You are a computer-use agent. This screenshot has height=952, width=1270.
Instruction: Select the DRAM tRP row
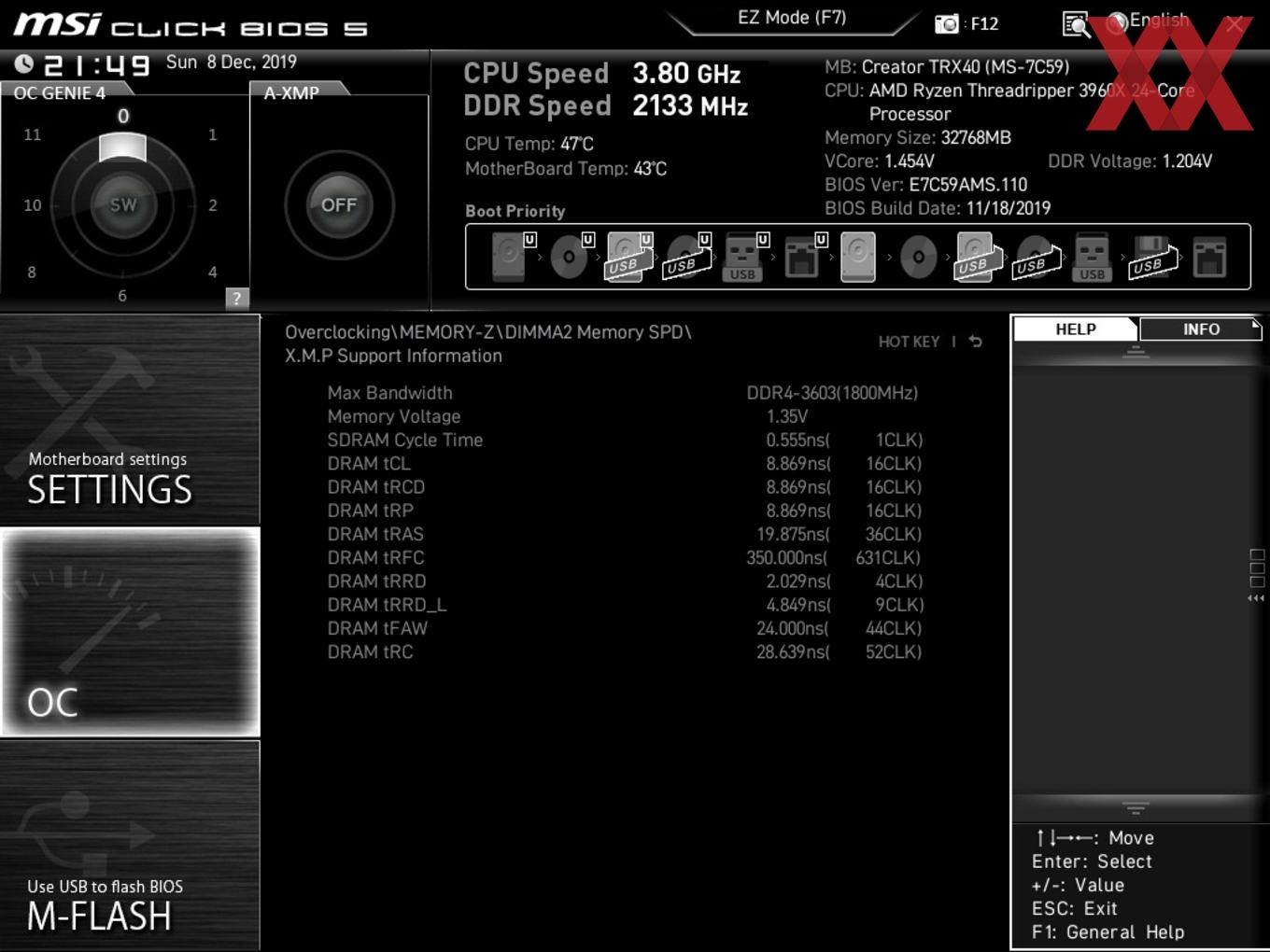(624, 511)
